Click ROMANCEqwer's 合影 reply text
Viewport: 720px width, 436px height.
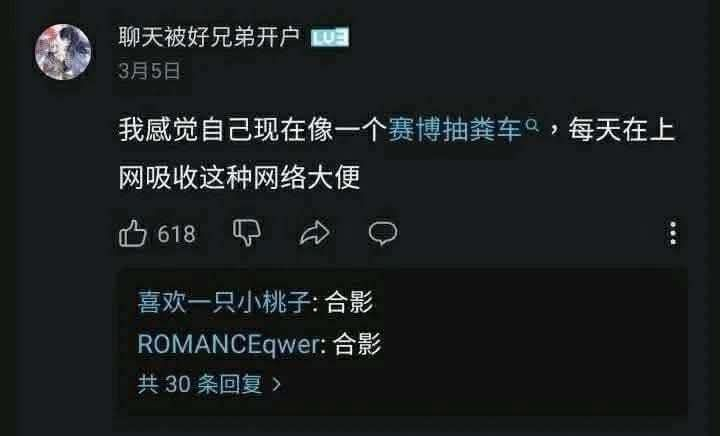coord(357,344)
